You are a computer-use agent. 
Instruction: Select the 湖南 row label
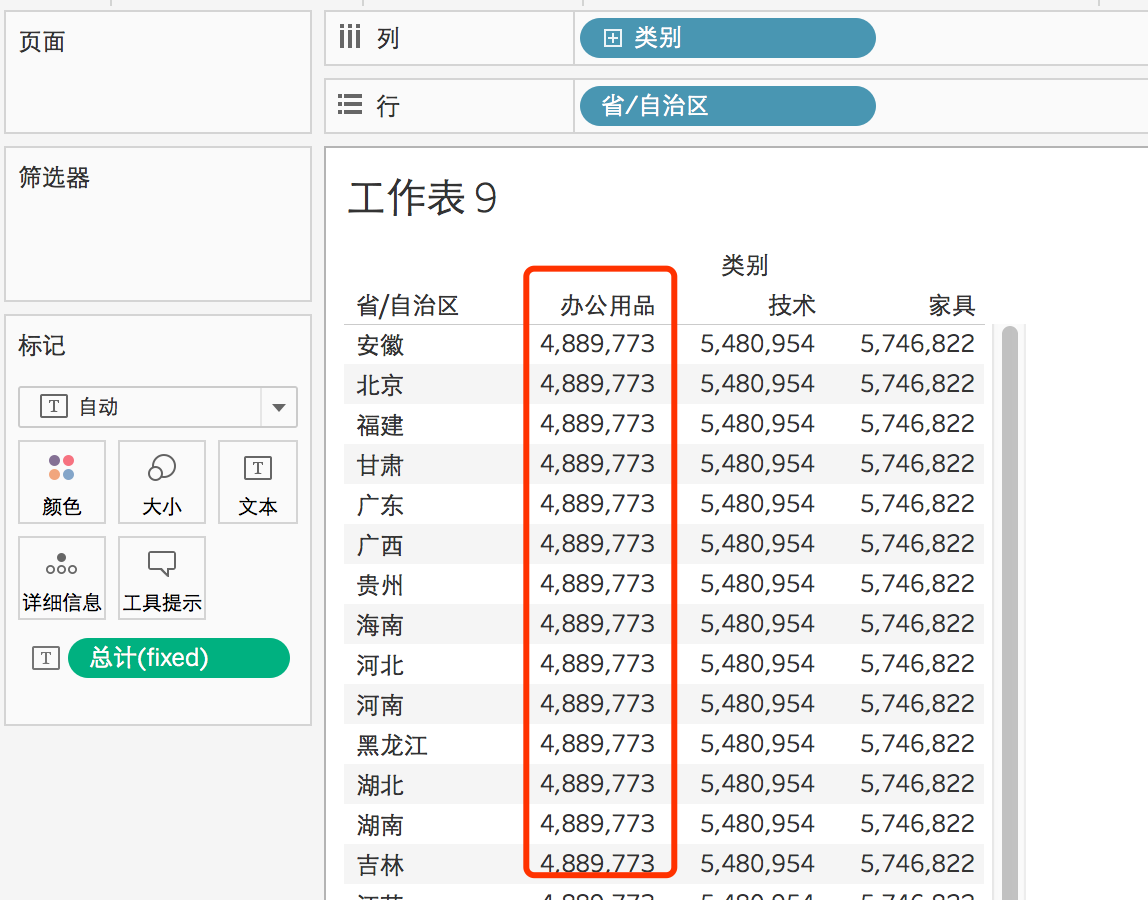[x=380, y=825]
